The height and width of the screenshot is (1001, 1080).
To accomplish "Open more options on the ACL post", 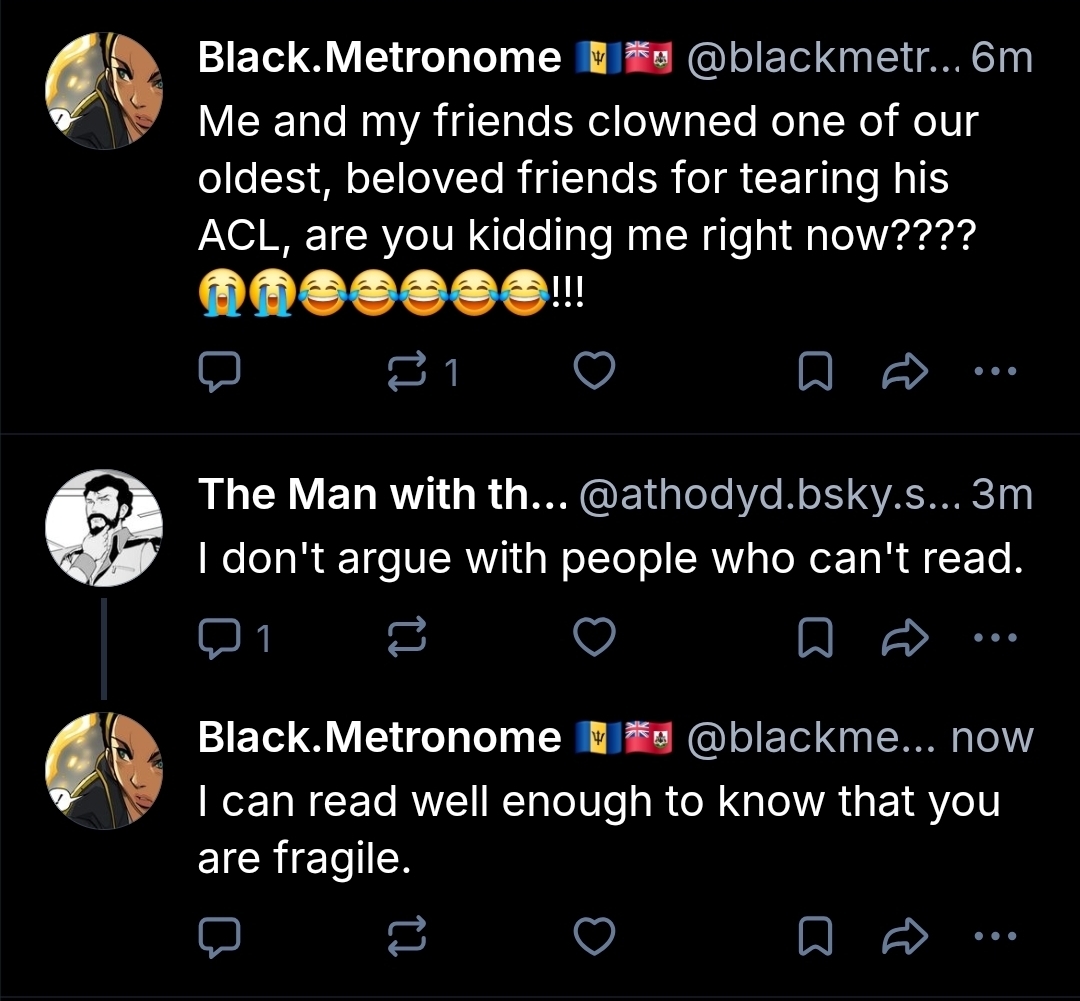I will [996, 373].
